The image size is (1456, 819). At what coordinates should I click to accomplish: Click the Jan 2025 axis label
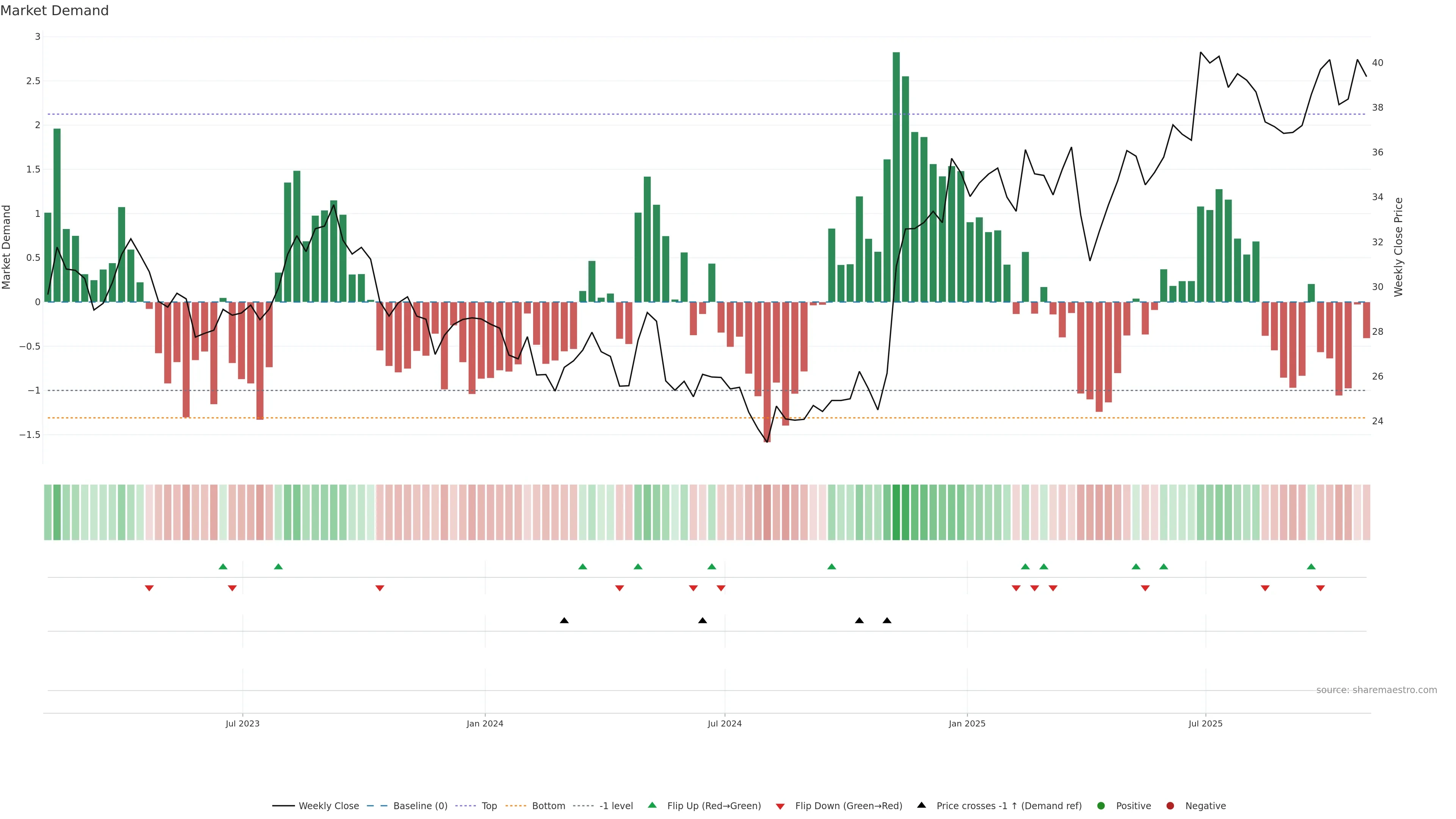[966, 723]
